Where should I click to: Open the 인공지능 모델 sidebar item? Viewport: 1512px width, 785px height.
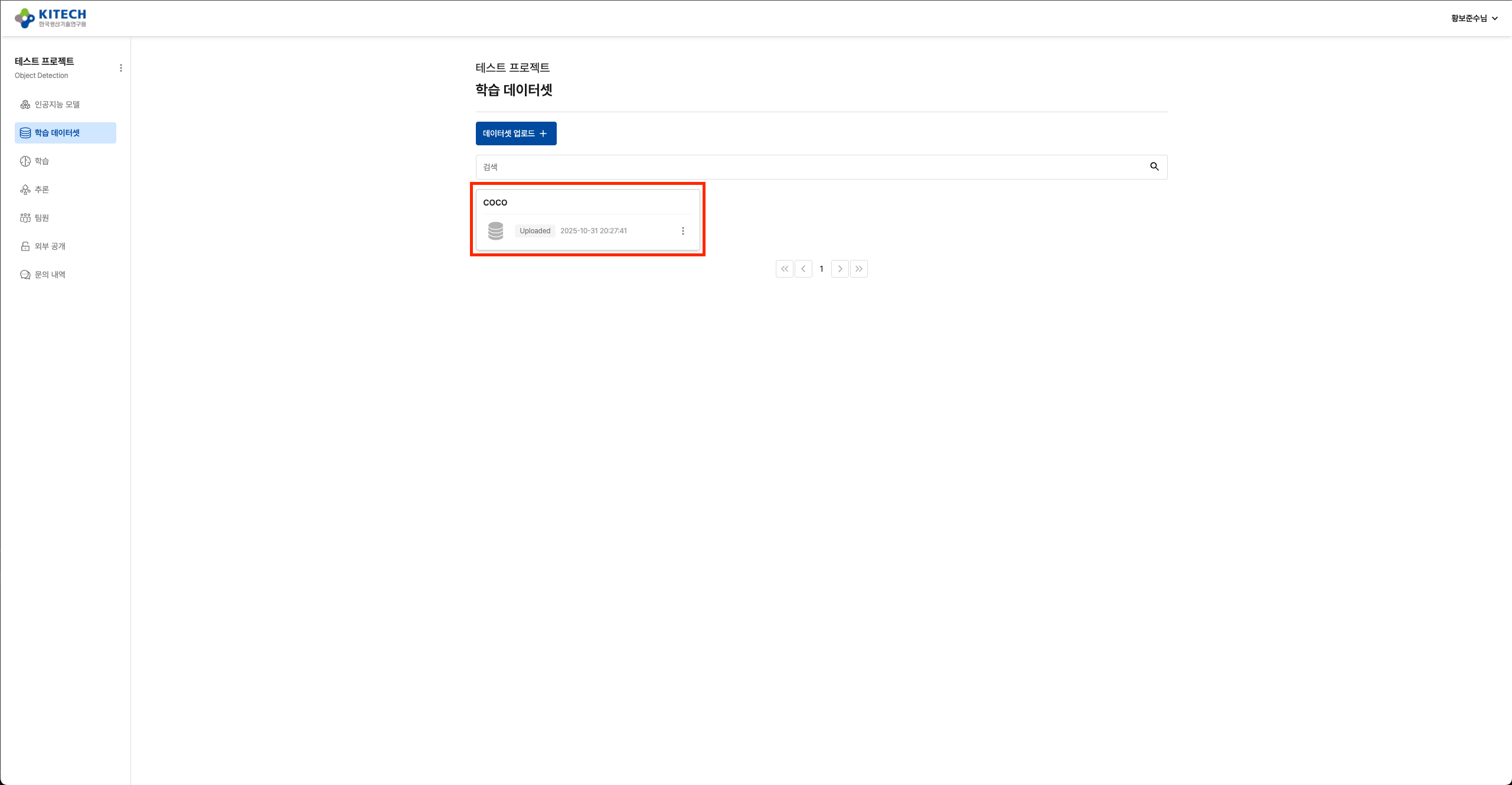[57, 105]
